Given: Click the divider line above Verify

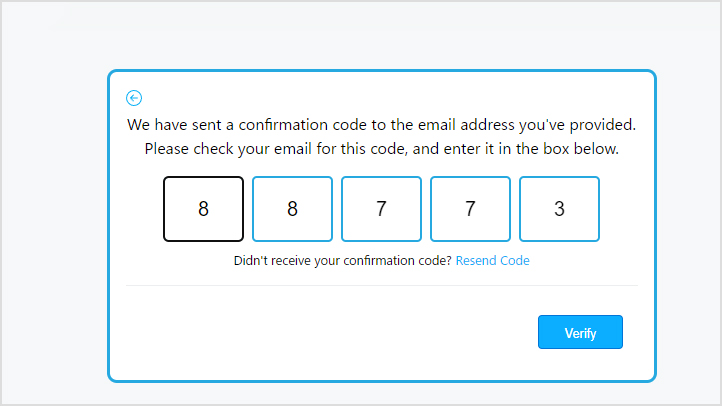Looking at the screenshot, I should pyautogui.click(x=381, y=285).
